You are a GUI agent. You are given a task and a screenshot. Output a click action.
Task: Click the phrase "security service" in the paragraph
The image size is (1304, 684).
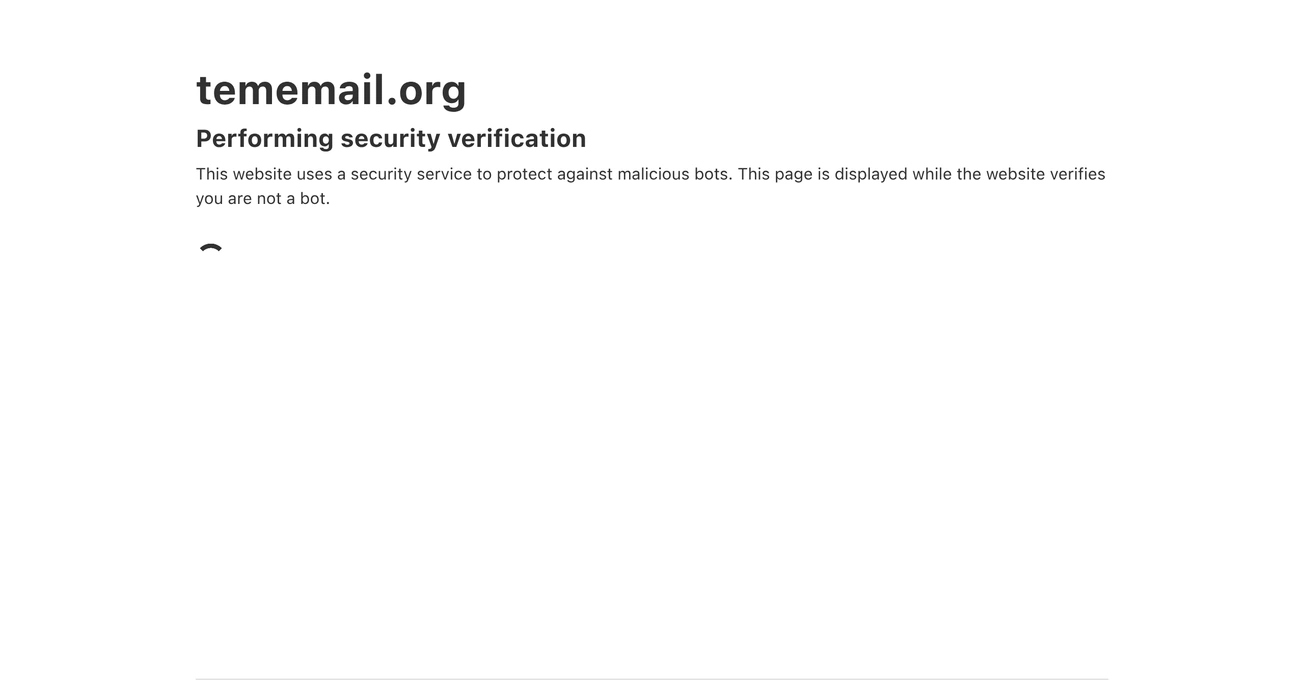411,174
